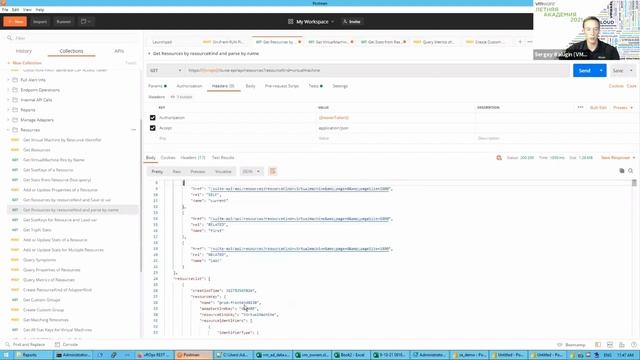Open the Launchpad tab
Screen dimensions: 640x360
(x=162, y=42)
